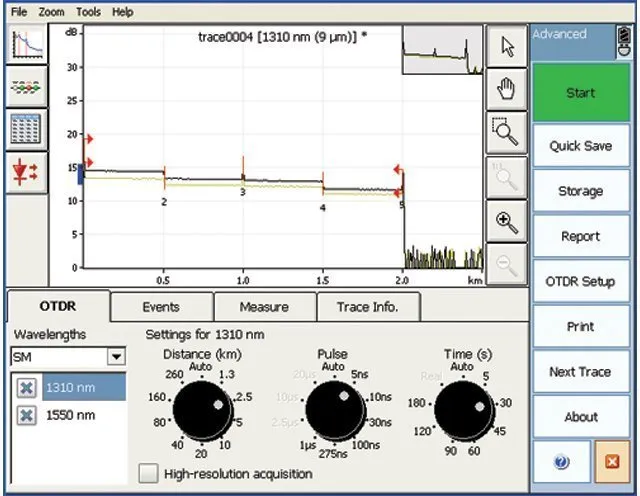Open the event table view icon
Screen dimensions: 640x496
click(x=23, y=129)
